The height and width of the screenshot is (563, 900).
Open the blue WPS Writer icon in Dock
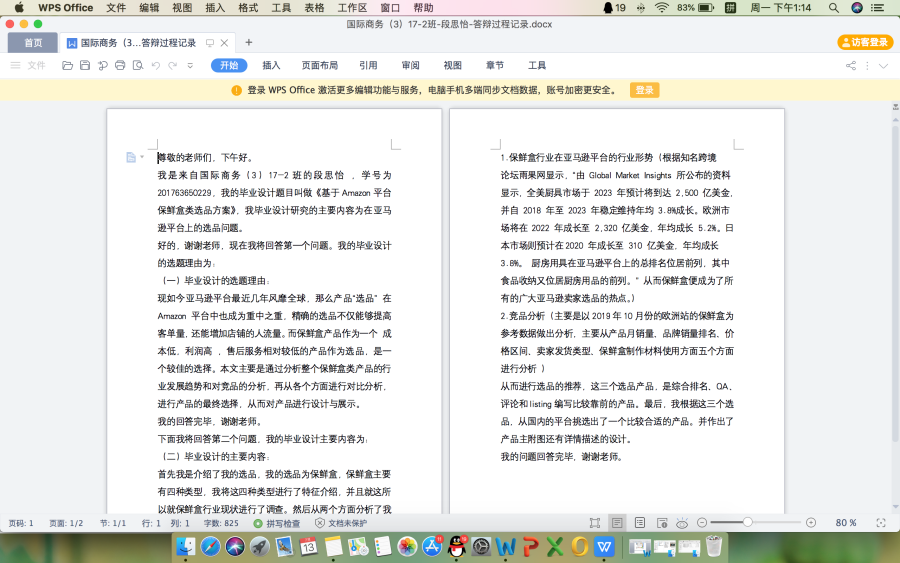point(604,546)
